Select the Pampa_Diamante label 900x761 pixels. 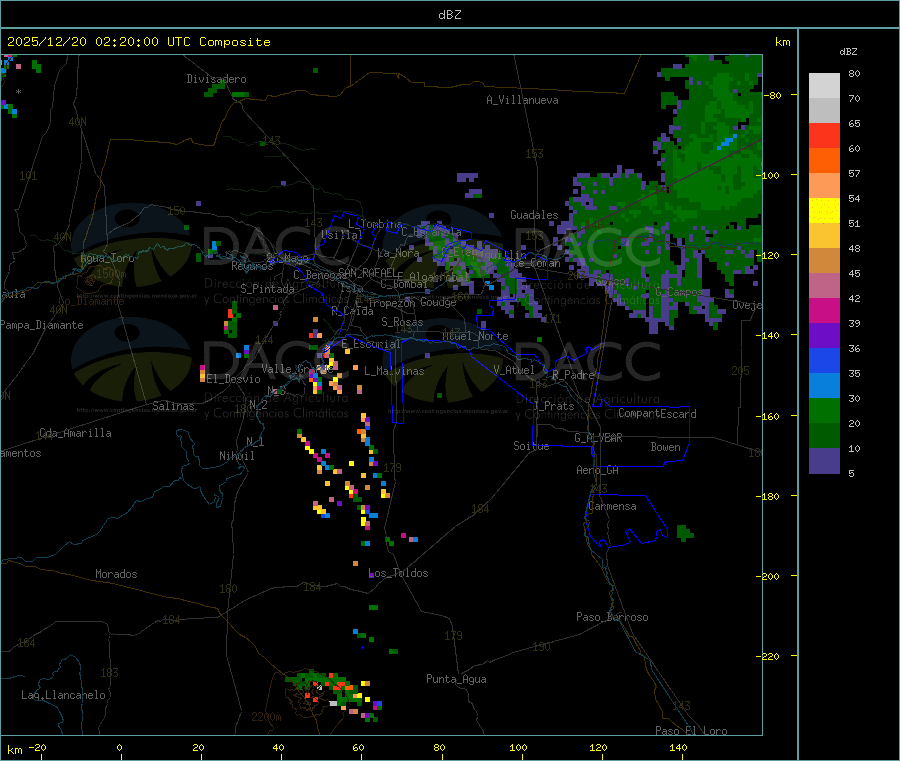click(x=41, y=325)
